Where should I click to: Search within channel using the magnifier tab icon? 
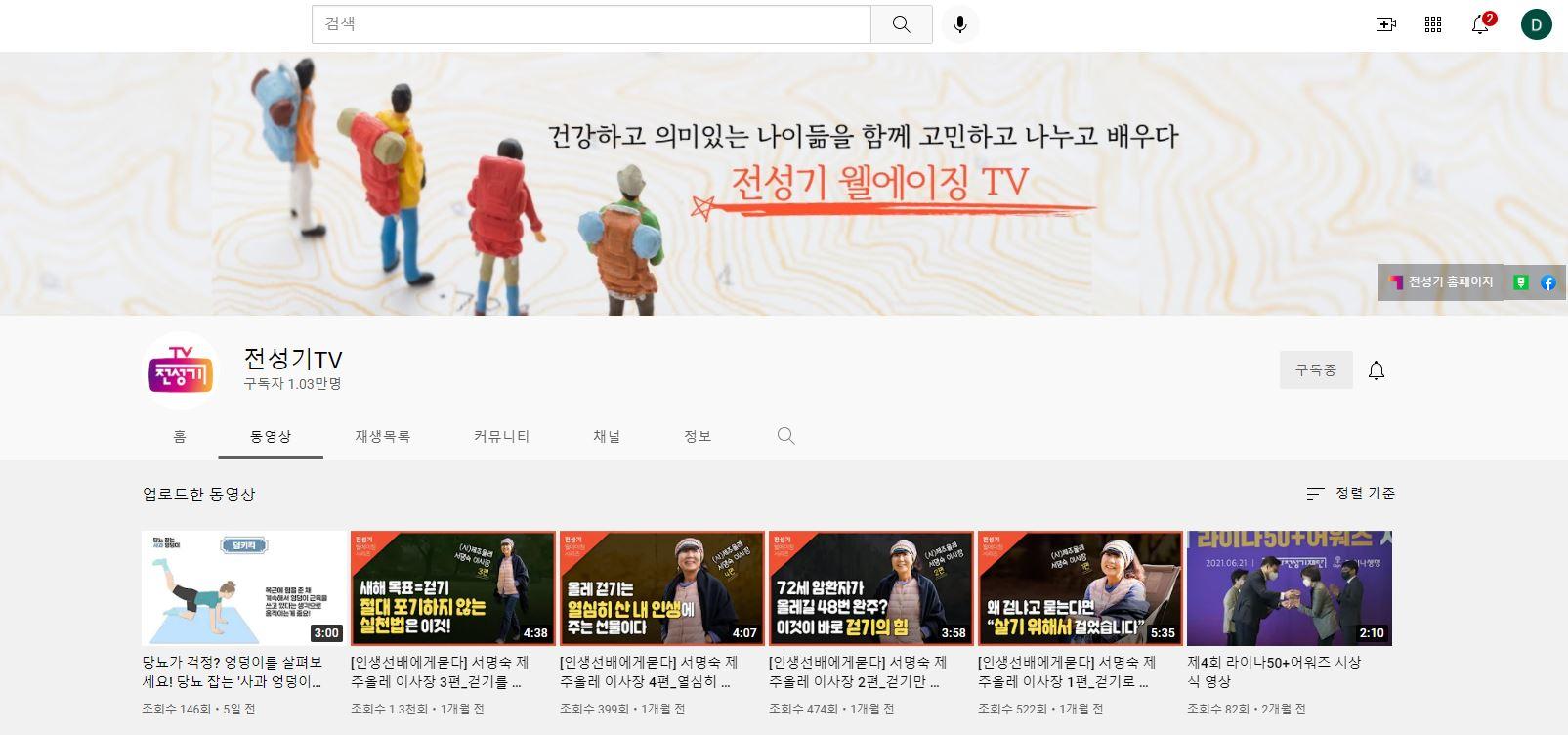(x=785, y=436)
